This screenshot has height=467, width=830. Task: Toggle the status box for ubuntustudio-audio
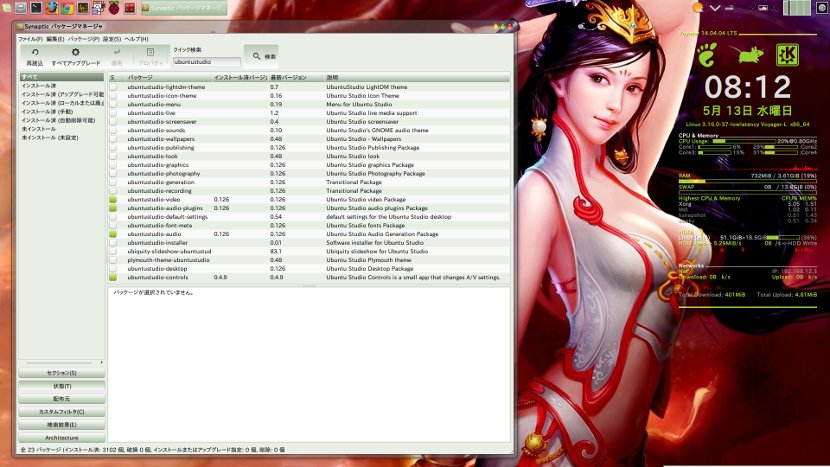113,234
